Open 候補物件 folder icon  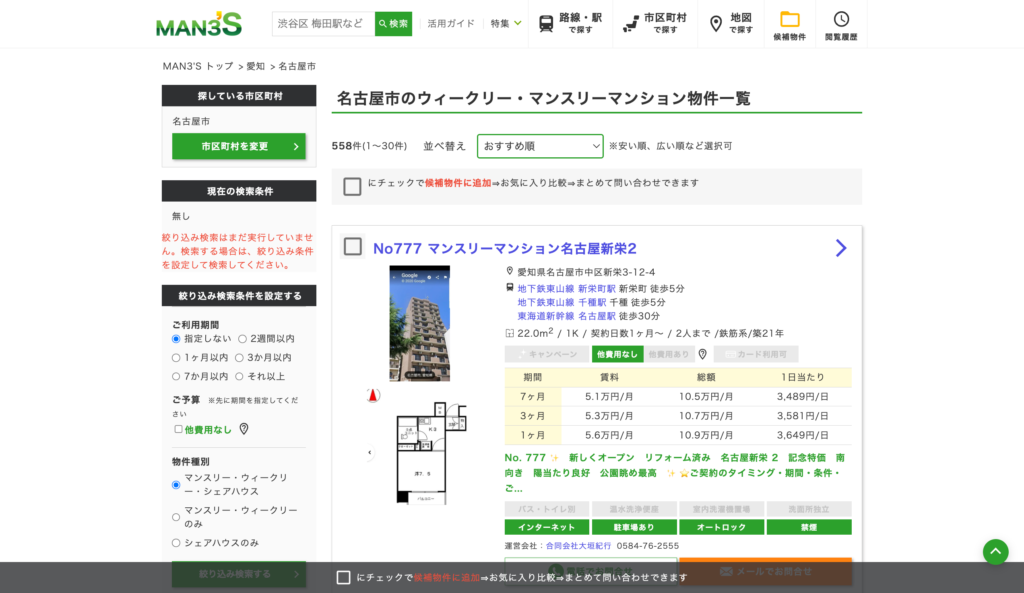click(788, 20)
